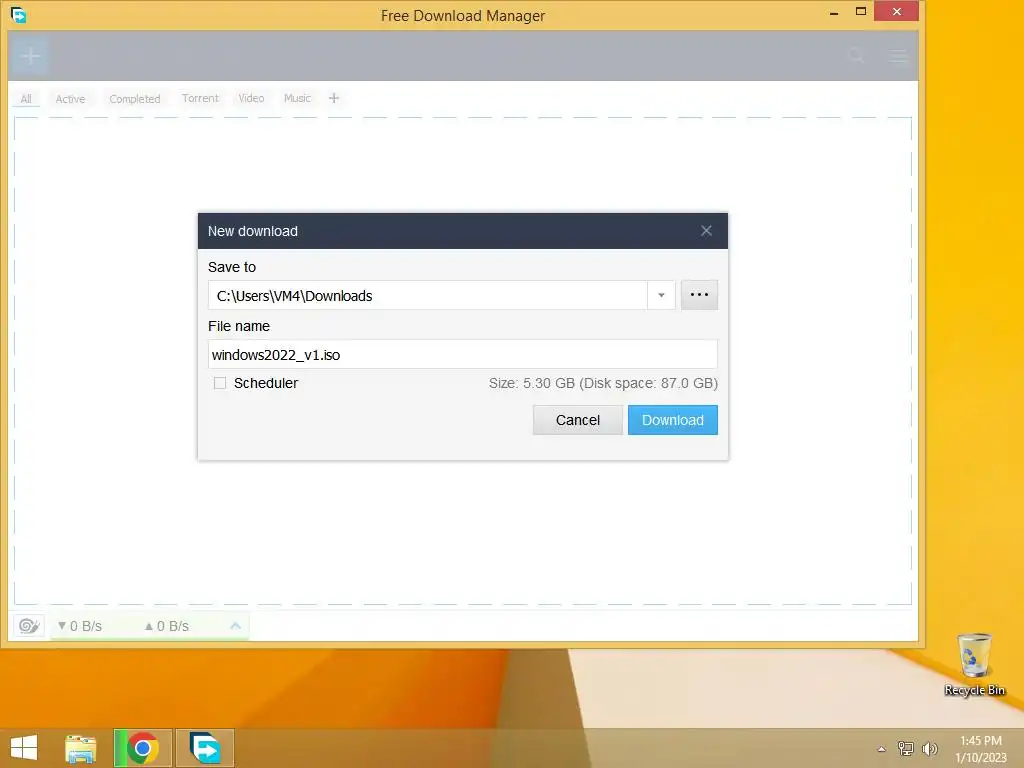Minimize the Free Download Manager window
The image size is (1024, 768).
[x=834, y=12]
